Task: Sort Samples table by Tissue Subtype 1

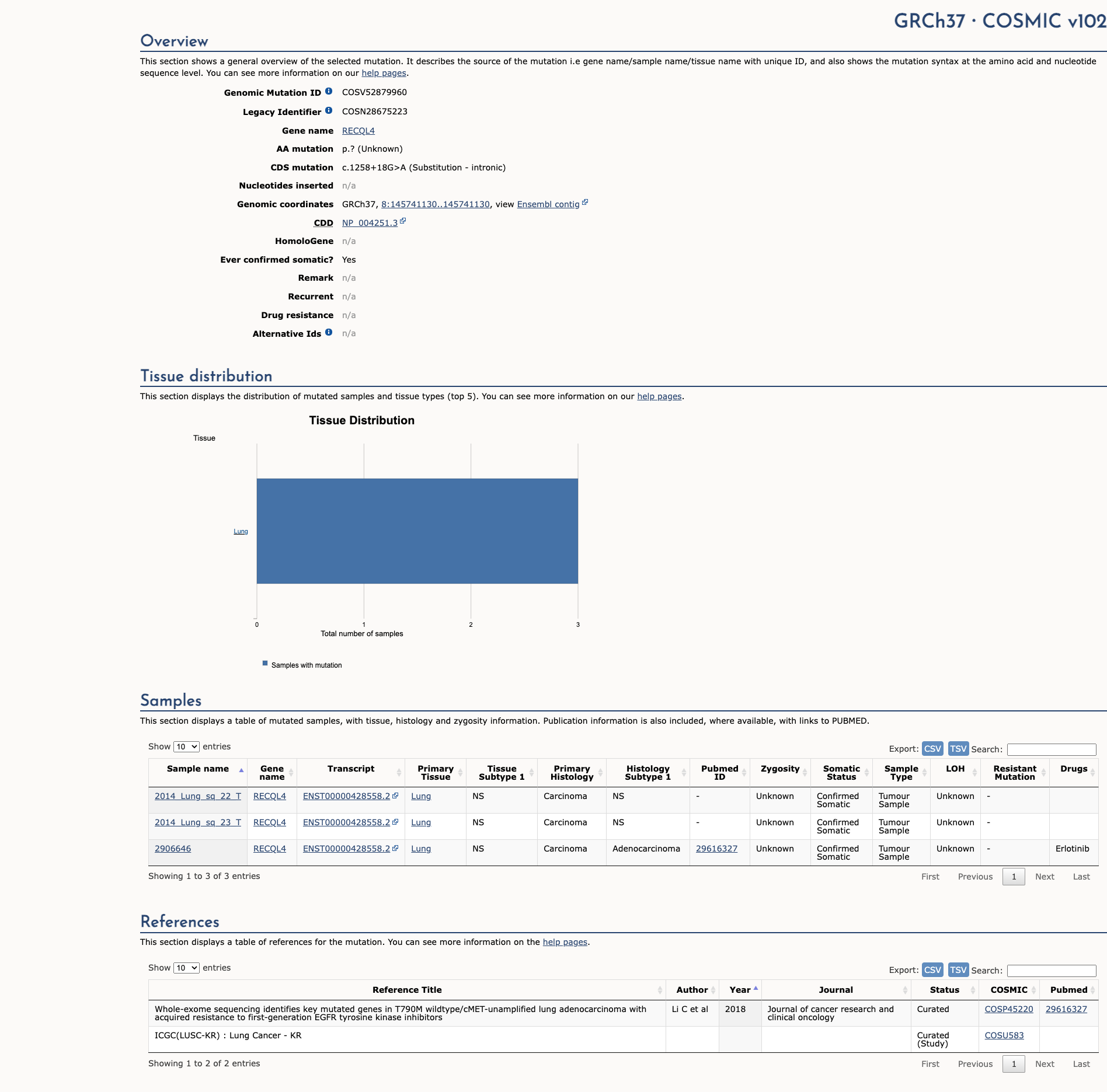Action: (x=502, y=773)
